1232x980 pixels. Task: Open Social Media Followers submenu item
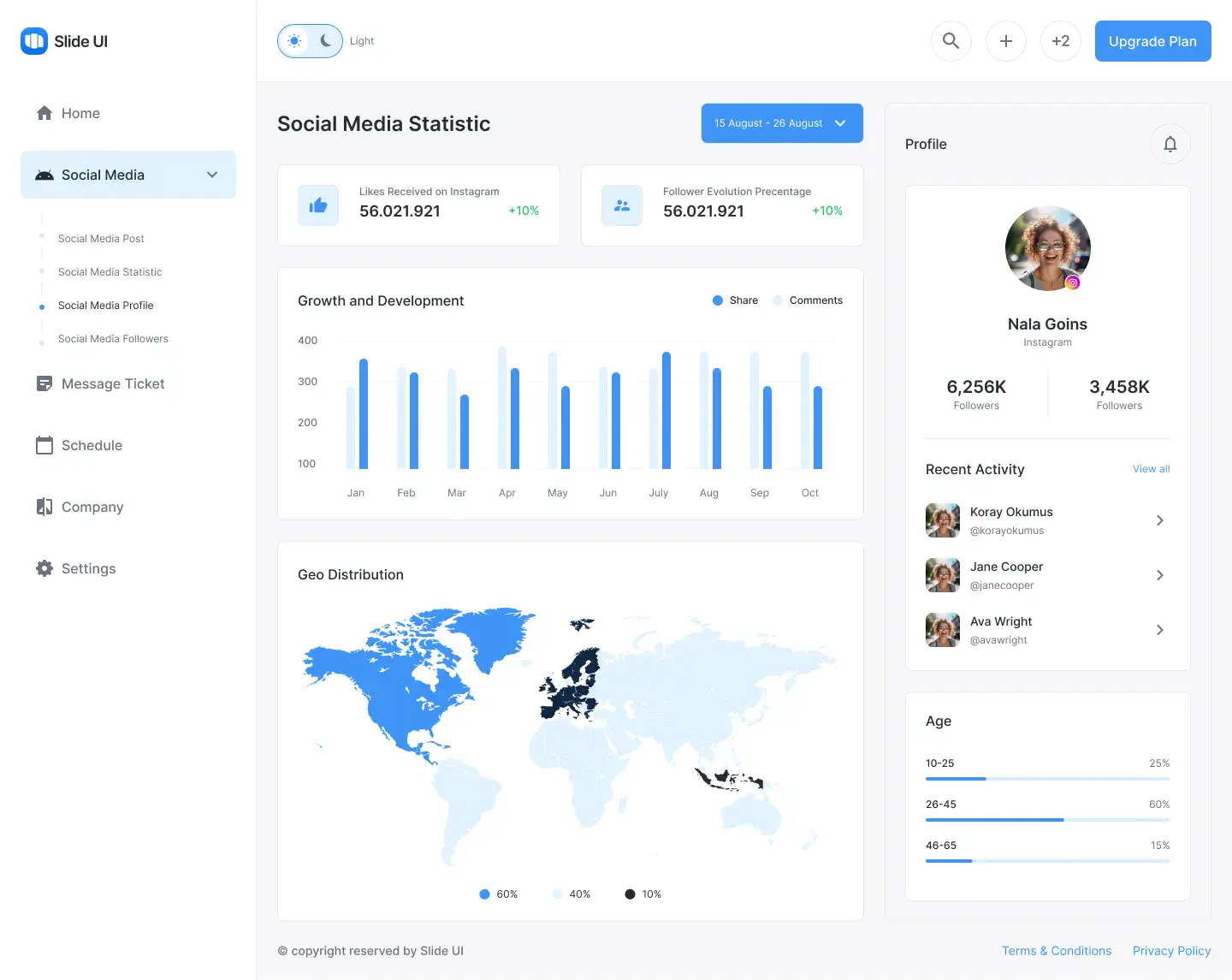[113, 339]
